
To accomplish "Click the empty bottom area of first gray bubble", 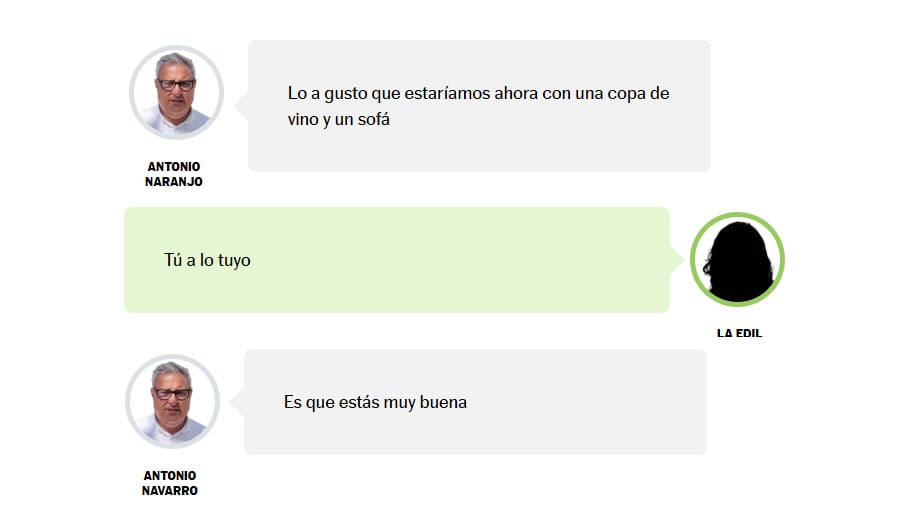I will 479,152.
